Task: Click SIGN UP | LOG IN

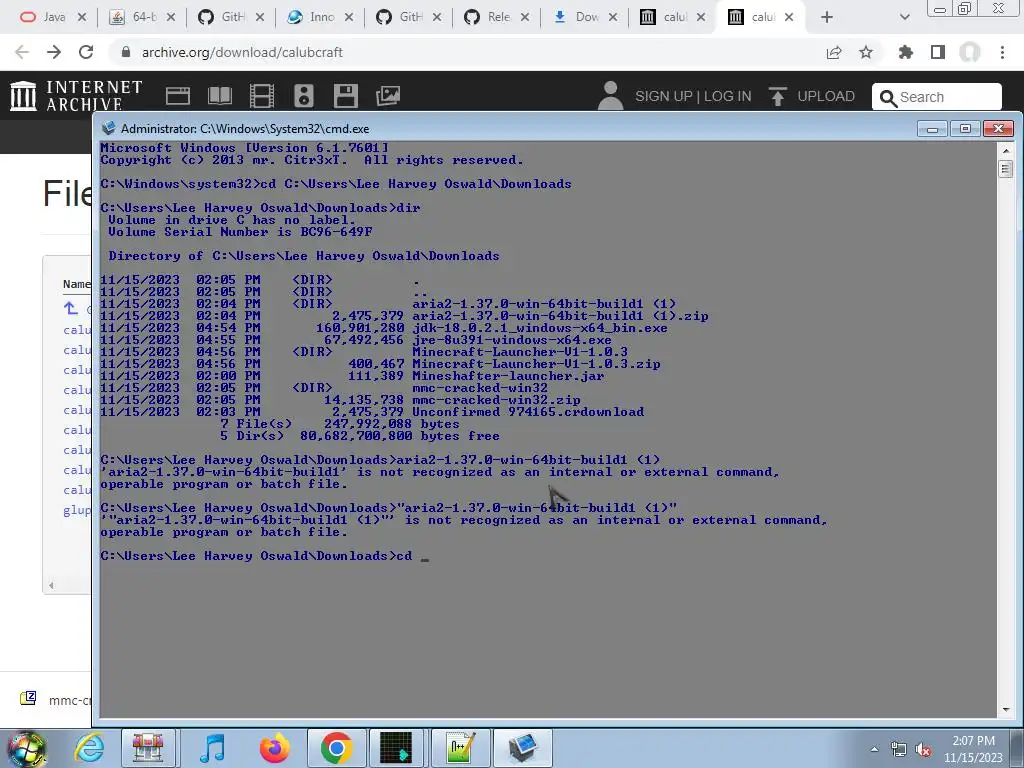Action: point(693,96)
